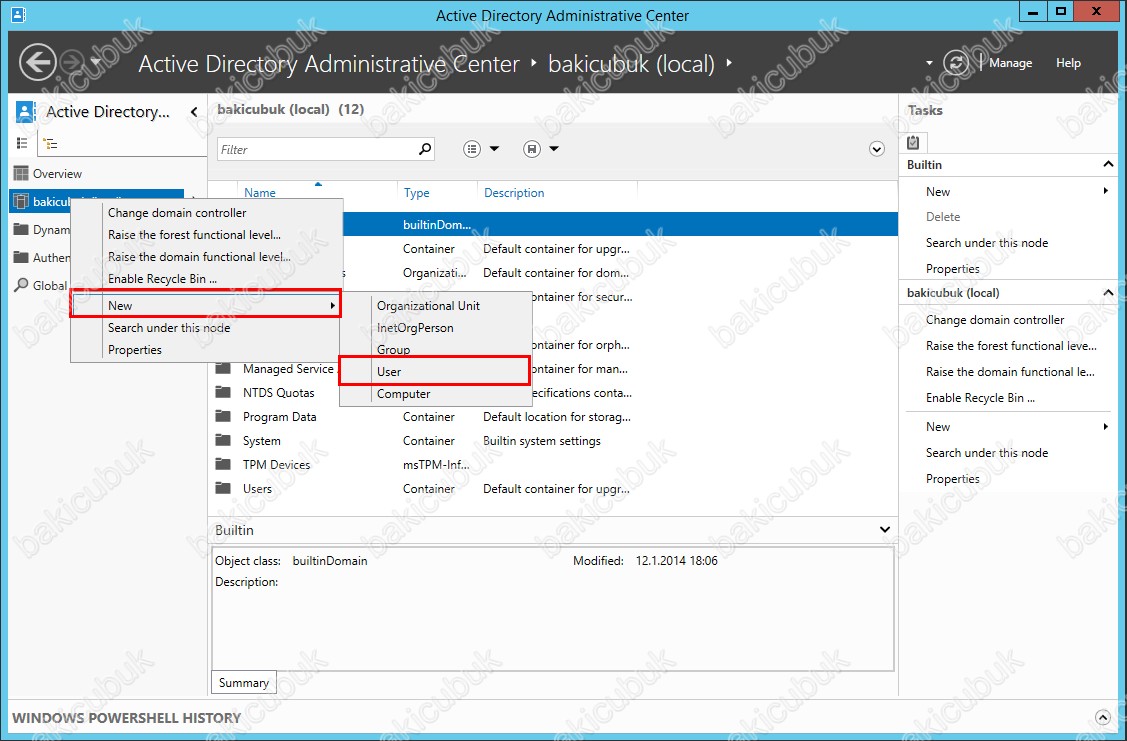Collapse the Builtin tasks section
This screenshot has width=1127, height=741.
click(1108, 165)
